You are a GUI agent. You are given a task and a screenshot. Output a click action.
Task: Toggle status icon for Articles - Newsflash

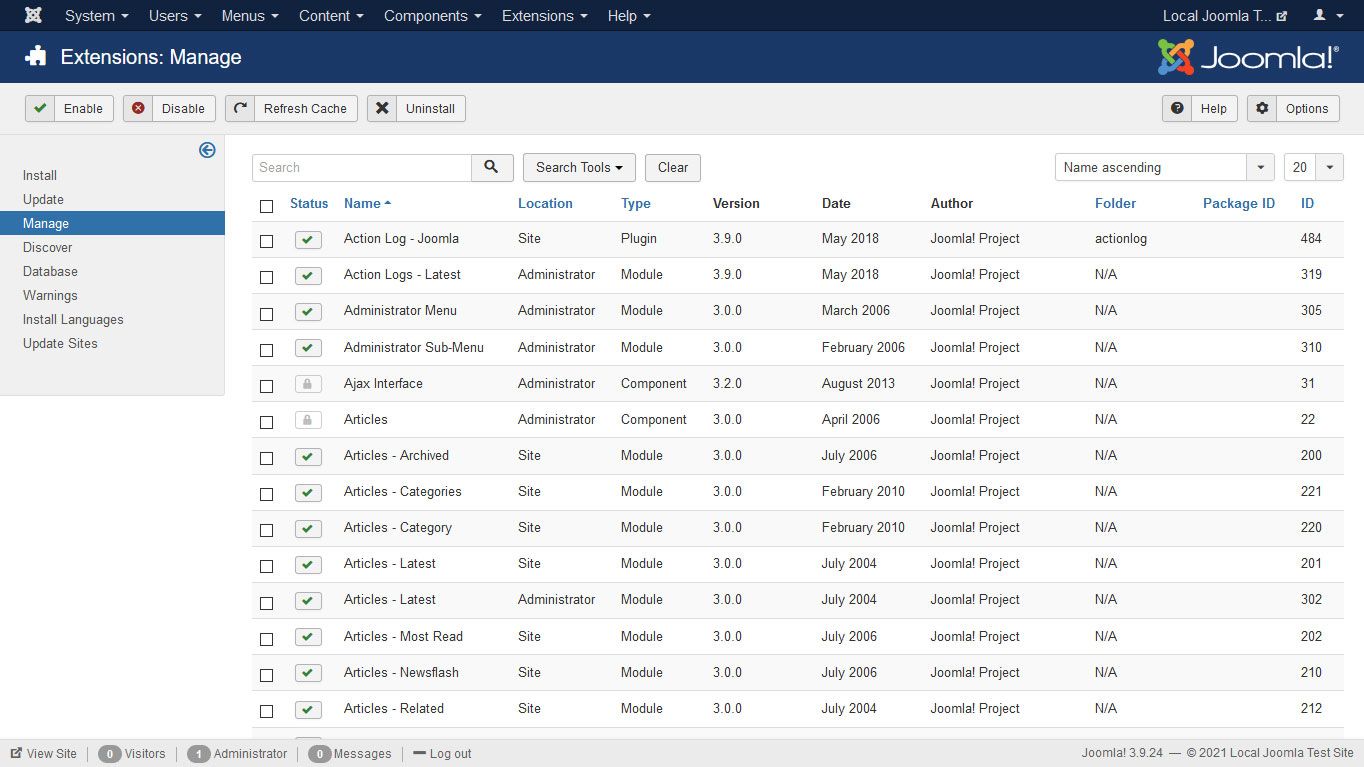coord(308,673)
